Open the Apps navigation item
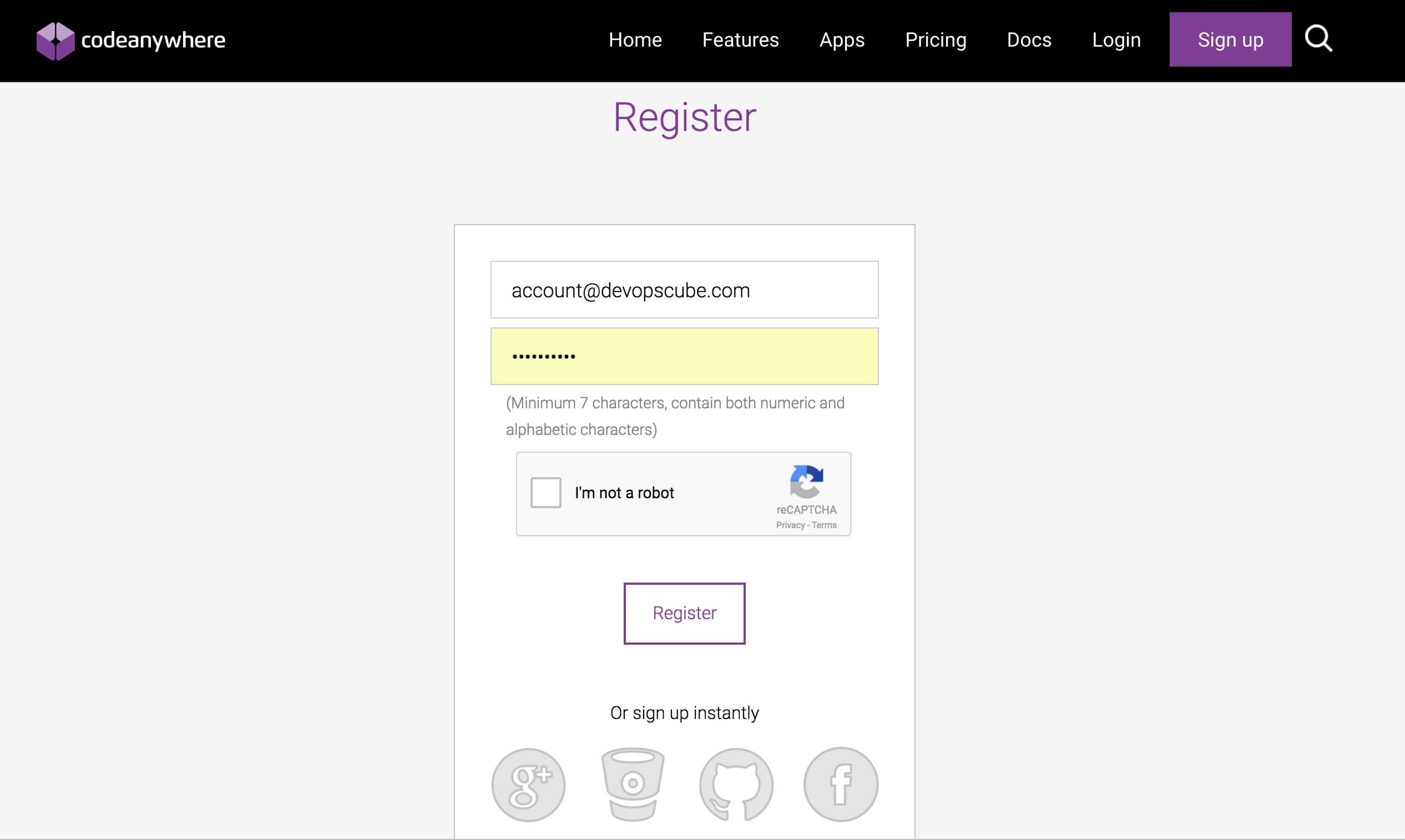The width and height of the screenshot is (1405, 840). click(842, 39)
